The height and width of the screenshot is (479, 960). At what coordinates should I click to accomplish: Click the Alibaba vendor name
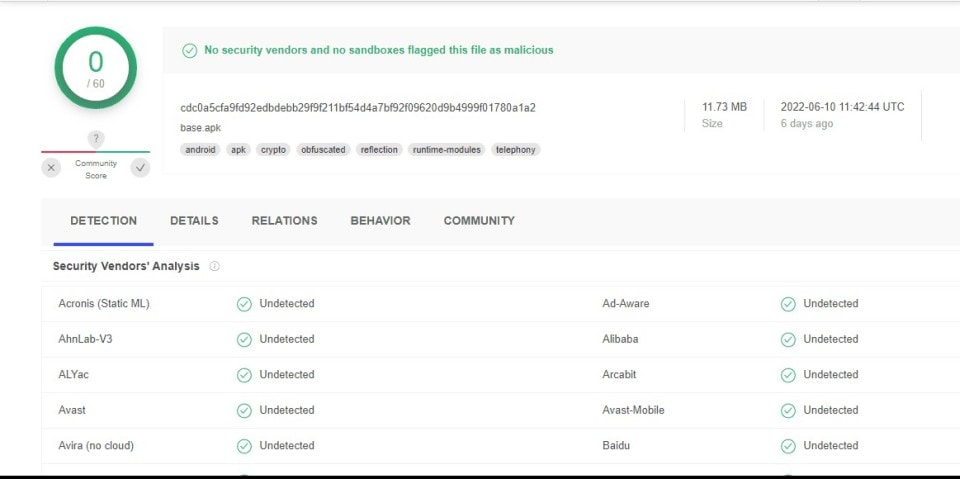620,339
